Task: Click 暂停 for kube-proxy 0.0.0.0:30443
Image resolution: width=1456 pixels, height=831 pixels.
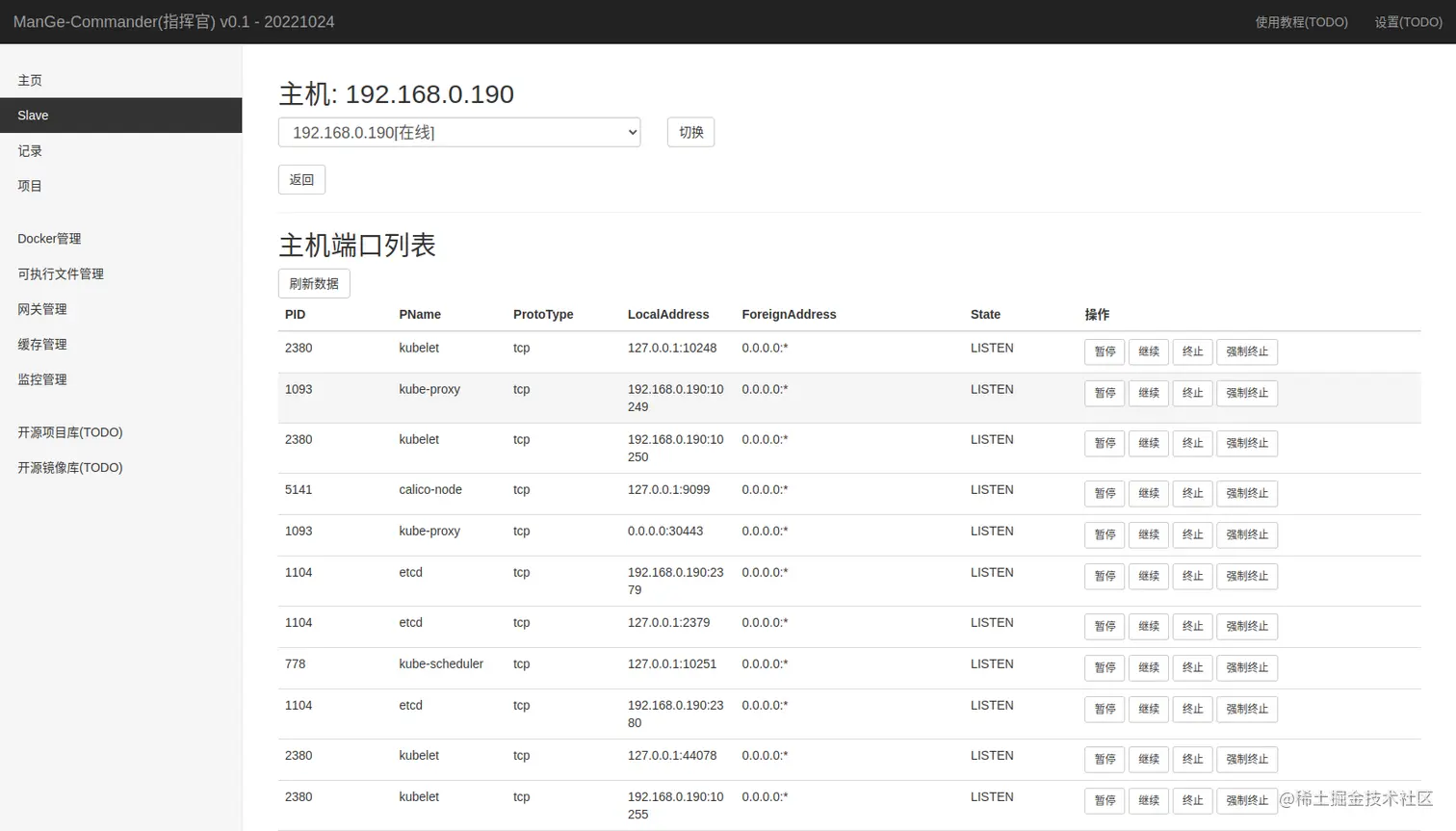Action: pos(1105,534)
